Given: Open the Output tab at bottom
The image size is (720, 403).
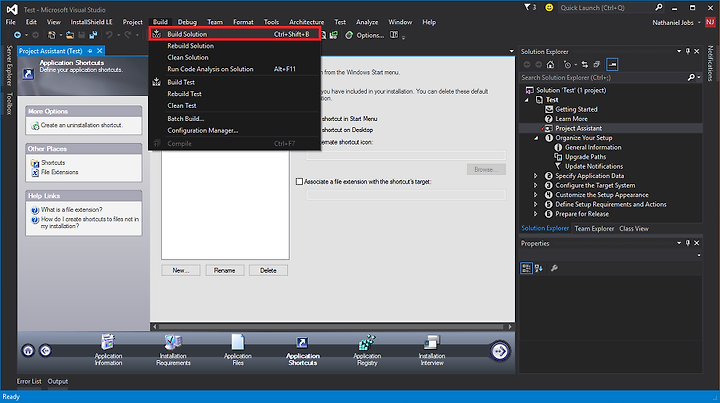Looking at the screenshot, I should tap(58, 381).
